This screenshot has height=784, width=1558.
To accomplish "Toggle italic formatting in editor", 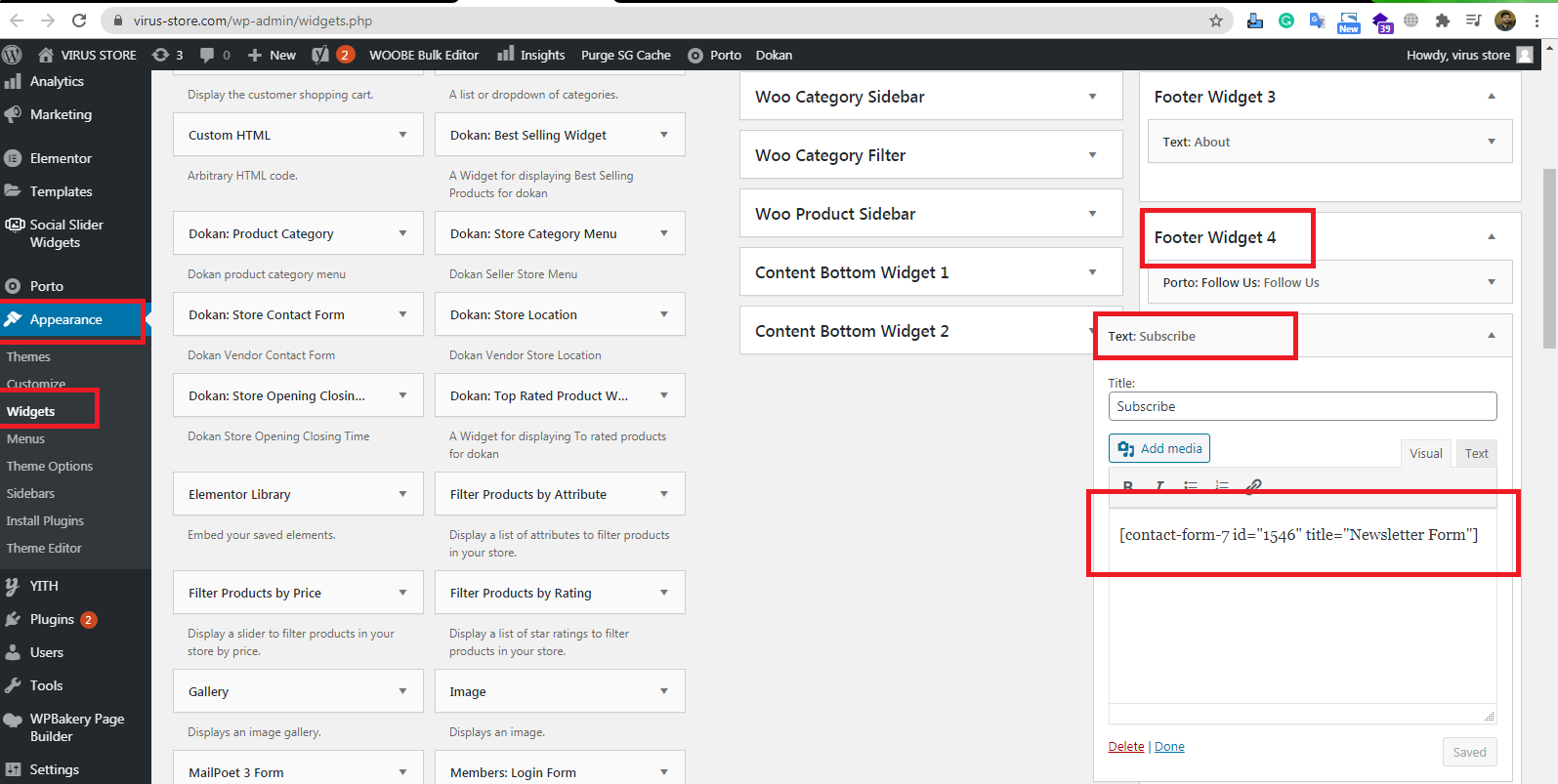I will (x=1159, y=485).
